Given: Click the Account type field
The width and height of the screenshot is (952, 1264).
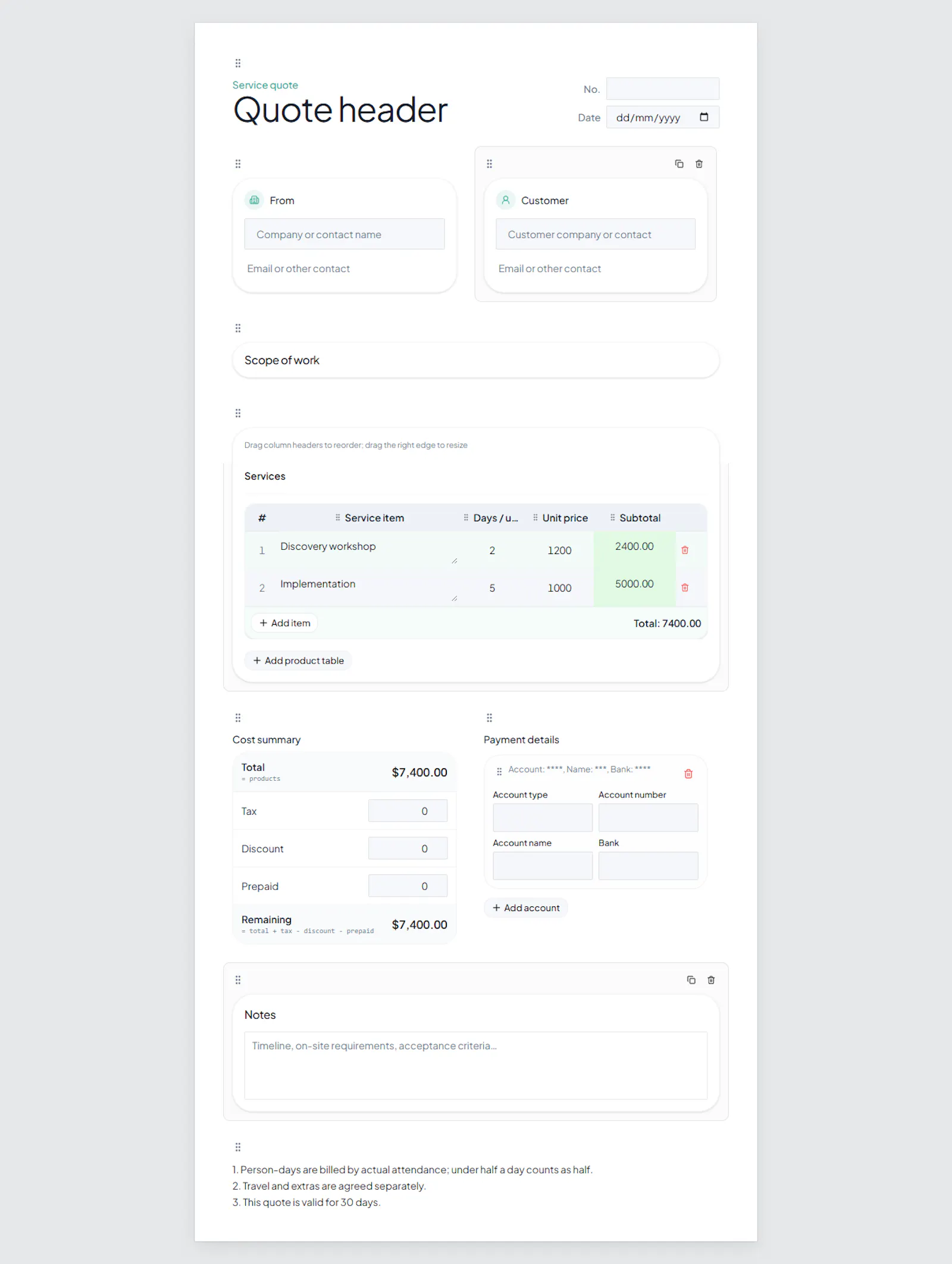Looking at the screenshot, I should 543,818.
